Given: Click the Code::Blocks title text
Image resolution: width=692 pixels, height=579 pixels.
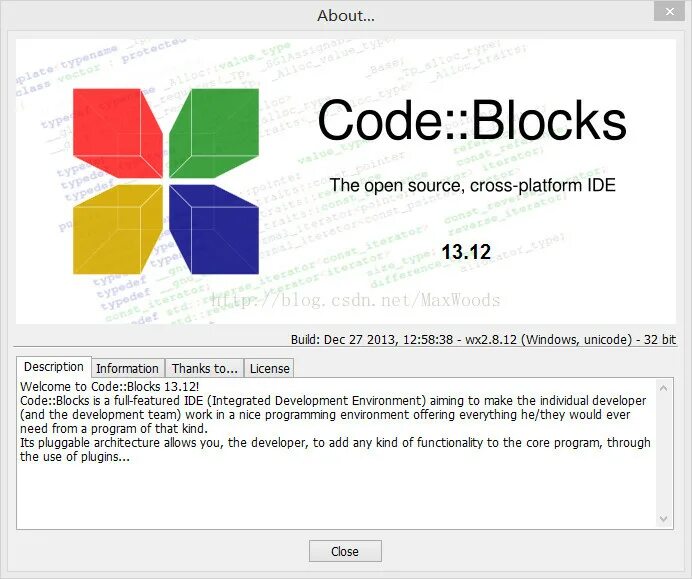Looking at the screenshot, I should (x=471, y=120).
